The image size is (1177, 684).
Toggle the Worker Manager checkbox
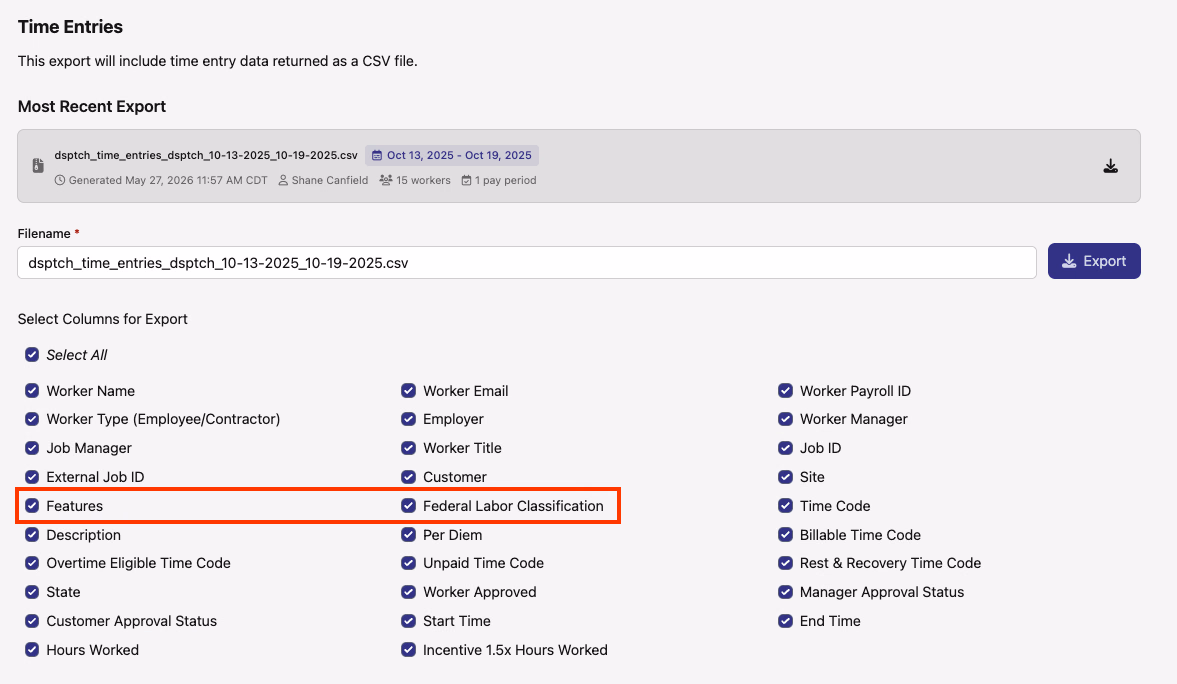pyautogui.click(x=785, y=419)
